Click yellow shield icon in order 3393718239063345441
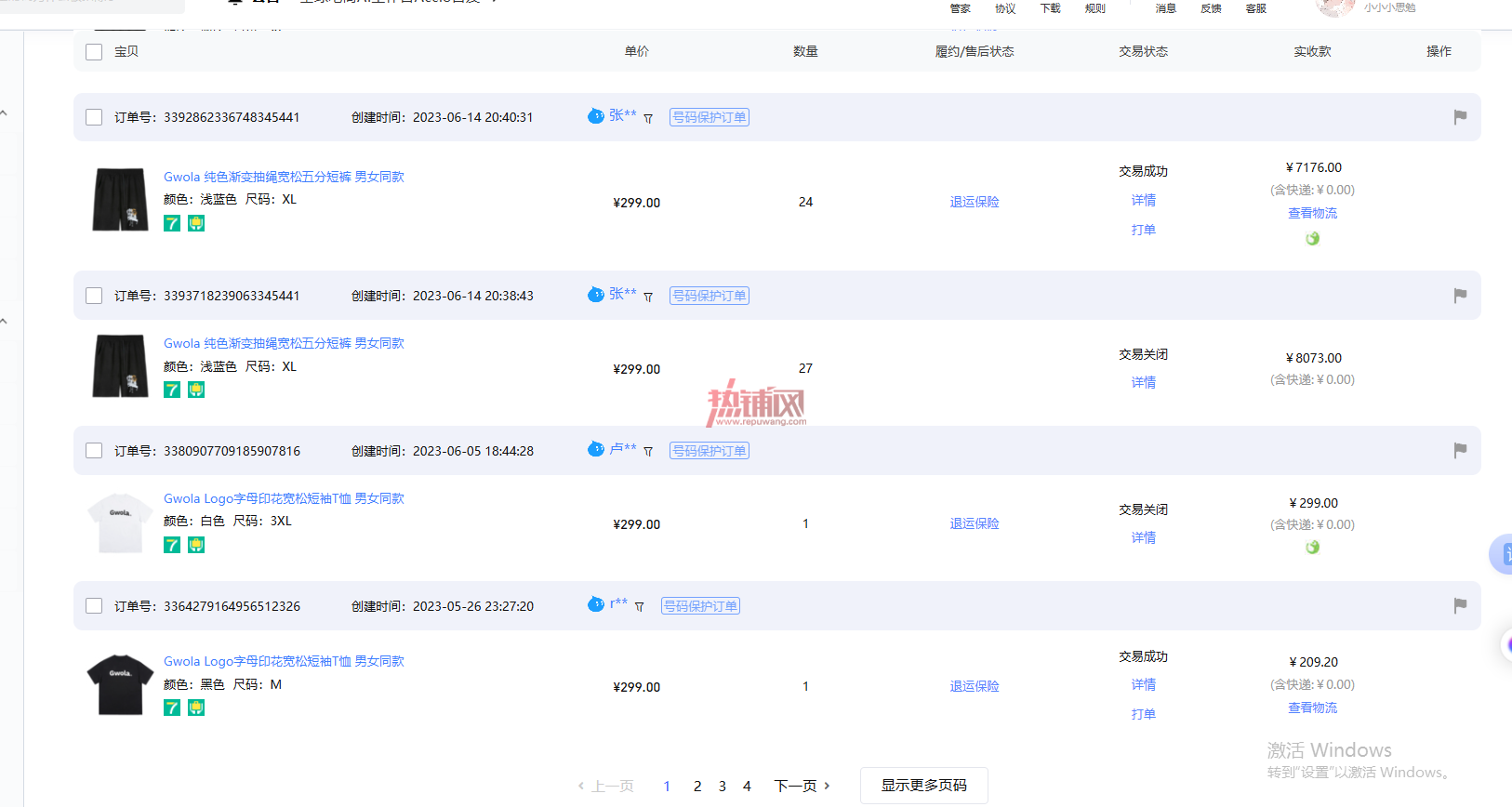Image resolution: width=1512 pixels, height=807 pixels. pyautogui.click(x=196, y=390)
